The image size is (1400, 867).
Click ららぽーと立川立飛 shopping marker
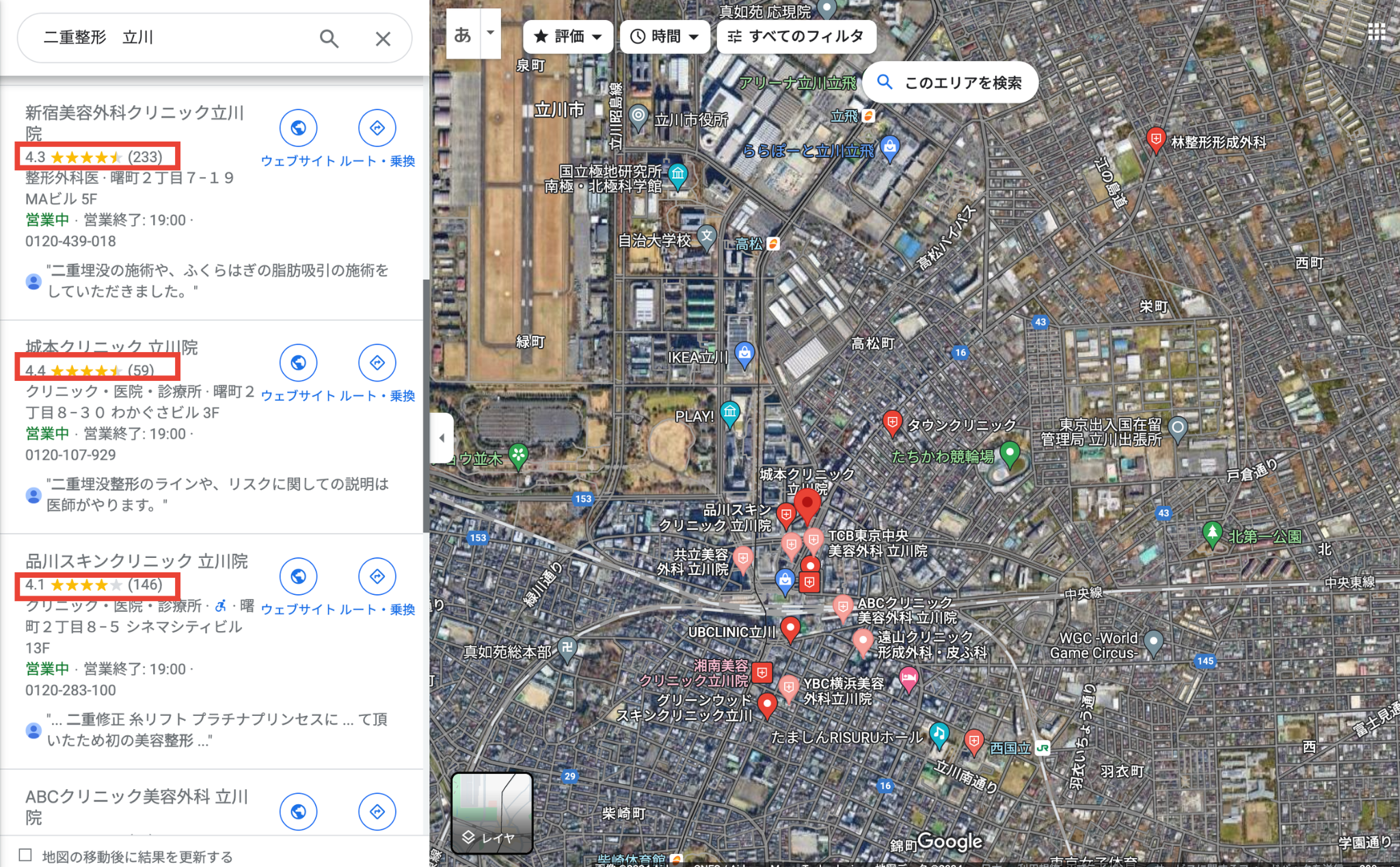pyautogui.click(x=889, y=147)
